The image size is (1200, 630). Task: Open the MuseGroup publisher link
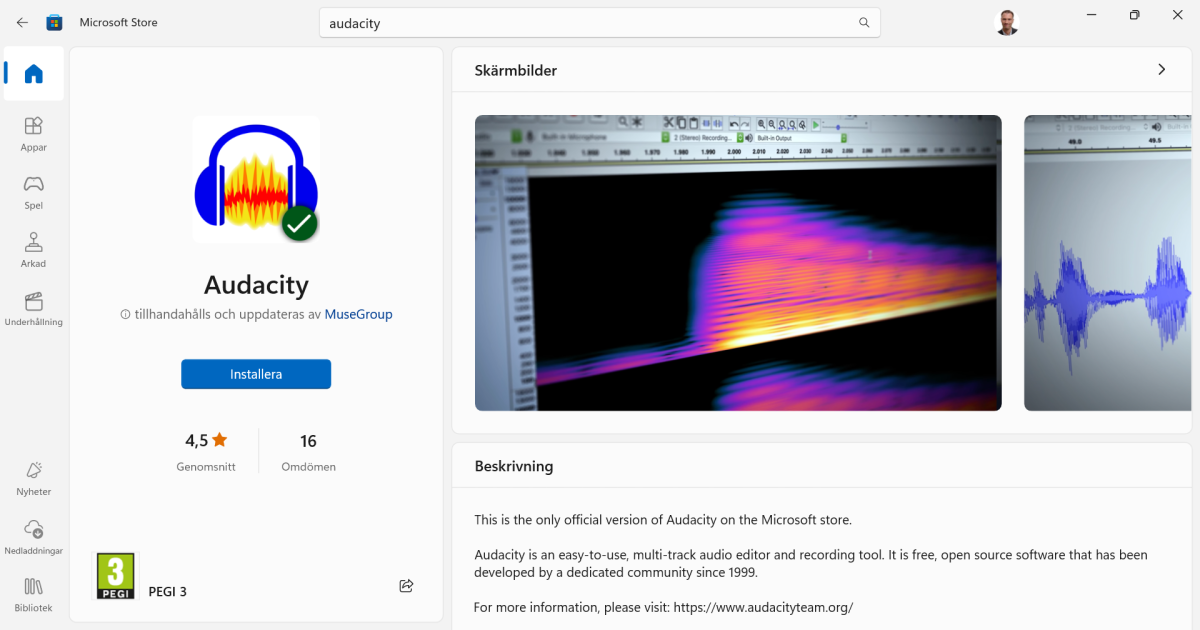click(358, 314)
